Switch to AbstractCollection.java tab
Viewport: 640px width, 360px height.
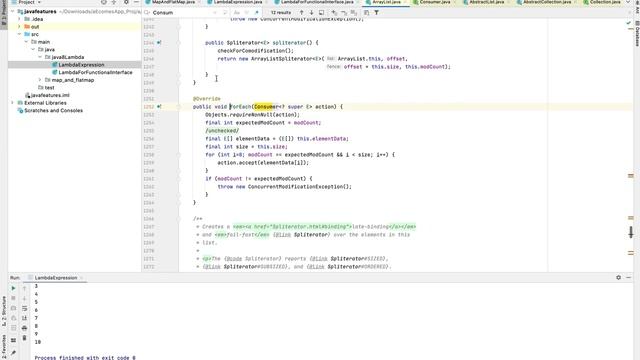coord(547,2)
